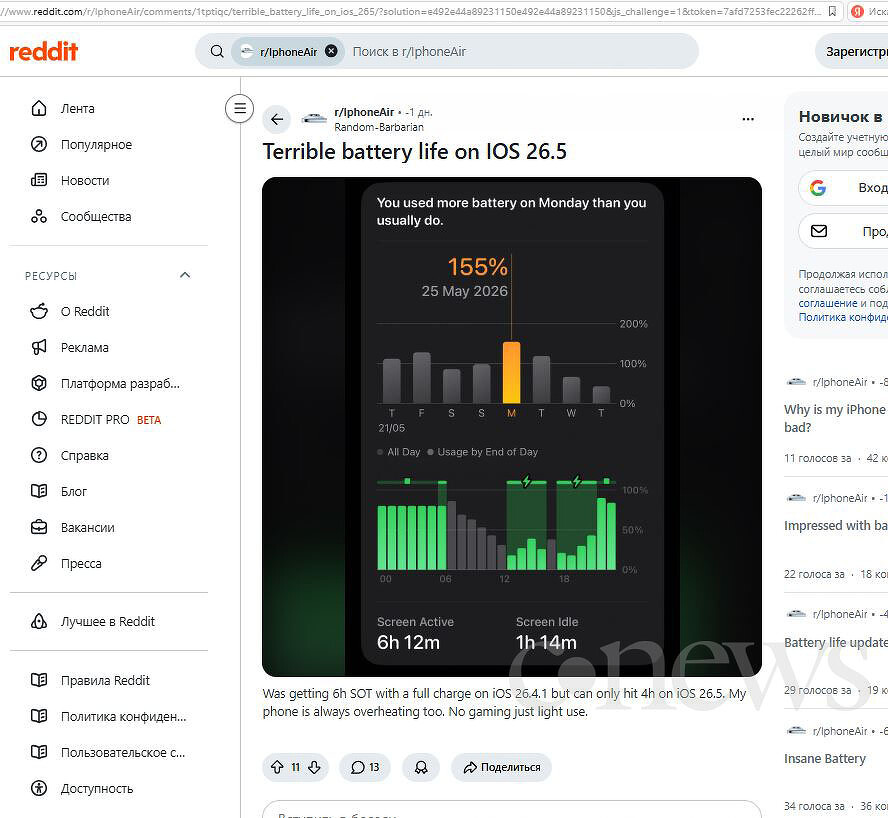Click the REDDIT PRO chart icon
888x818 pixels.
pos(39,420)
